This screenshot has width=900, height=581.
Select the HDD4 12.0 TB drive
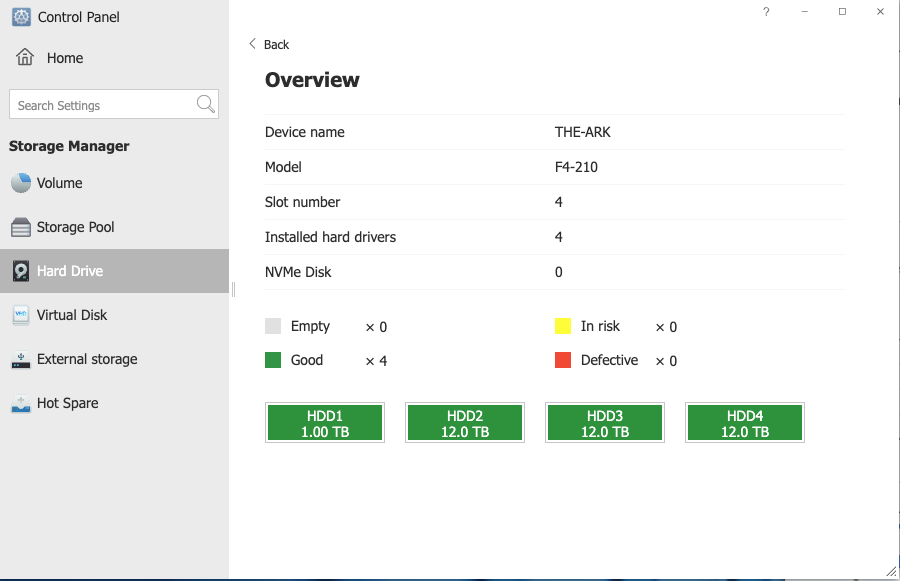point(745,423)
